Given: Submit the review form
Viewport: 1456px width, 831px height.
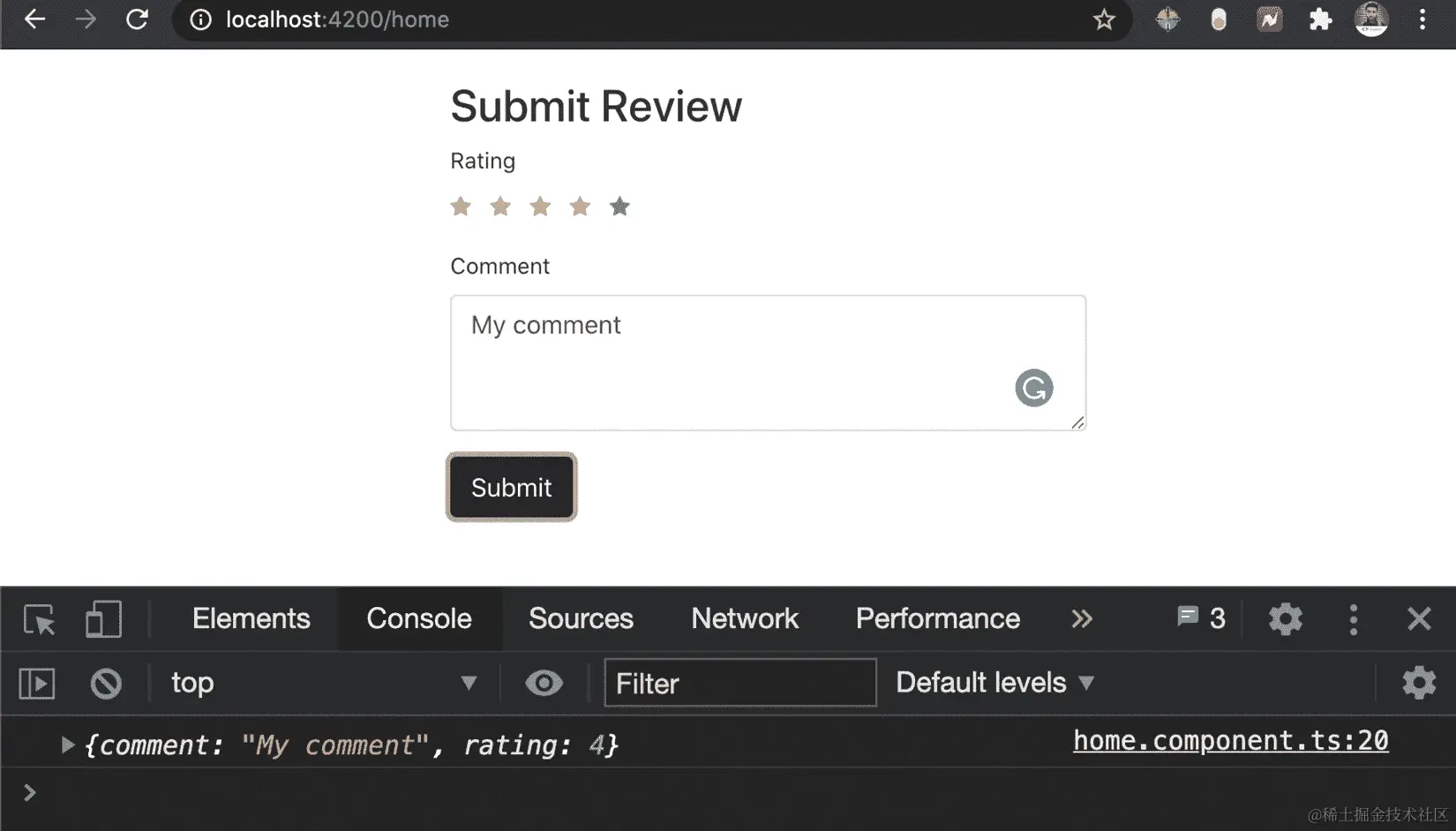Looking at the screenshot, I should coord(512,487).
